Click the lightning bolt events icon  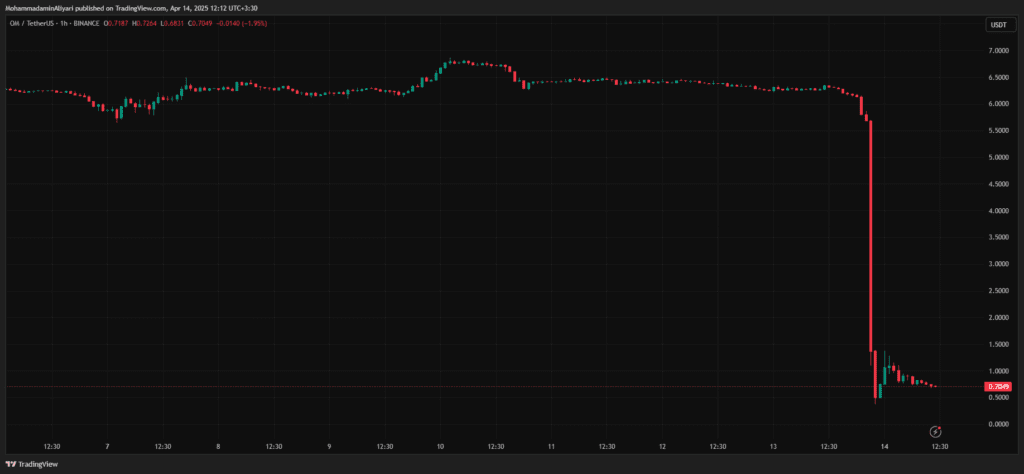pos(935,432)
